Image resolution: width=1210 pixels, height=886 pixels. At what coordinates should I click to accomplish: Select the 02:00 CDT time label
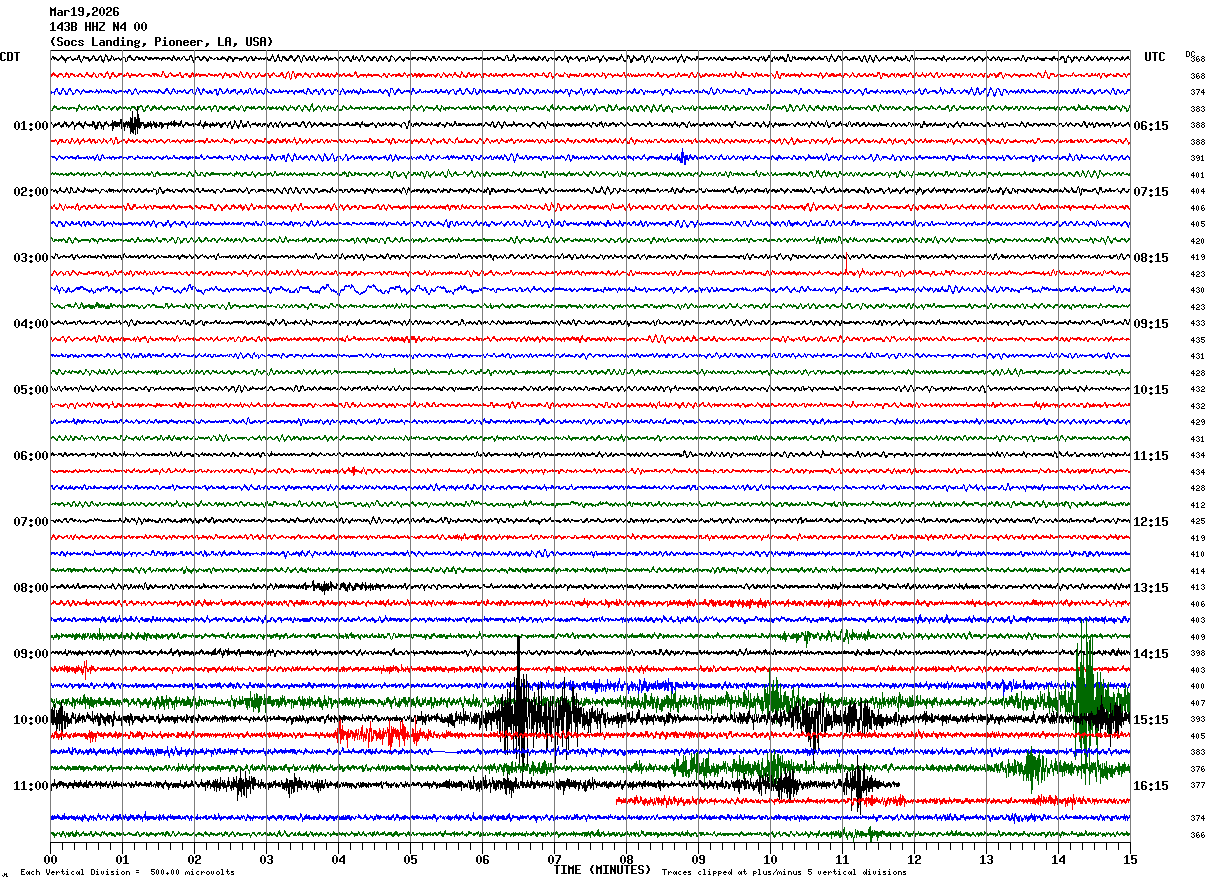point(30,192)
